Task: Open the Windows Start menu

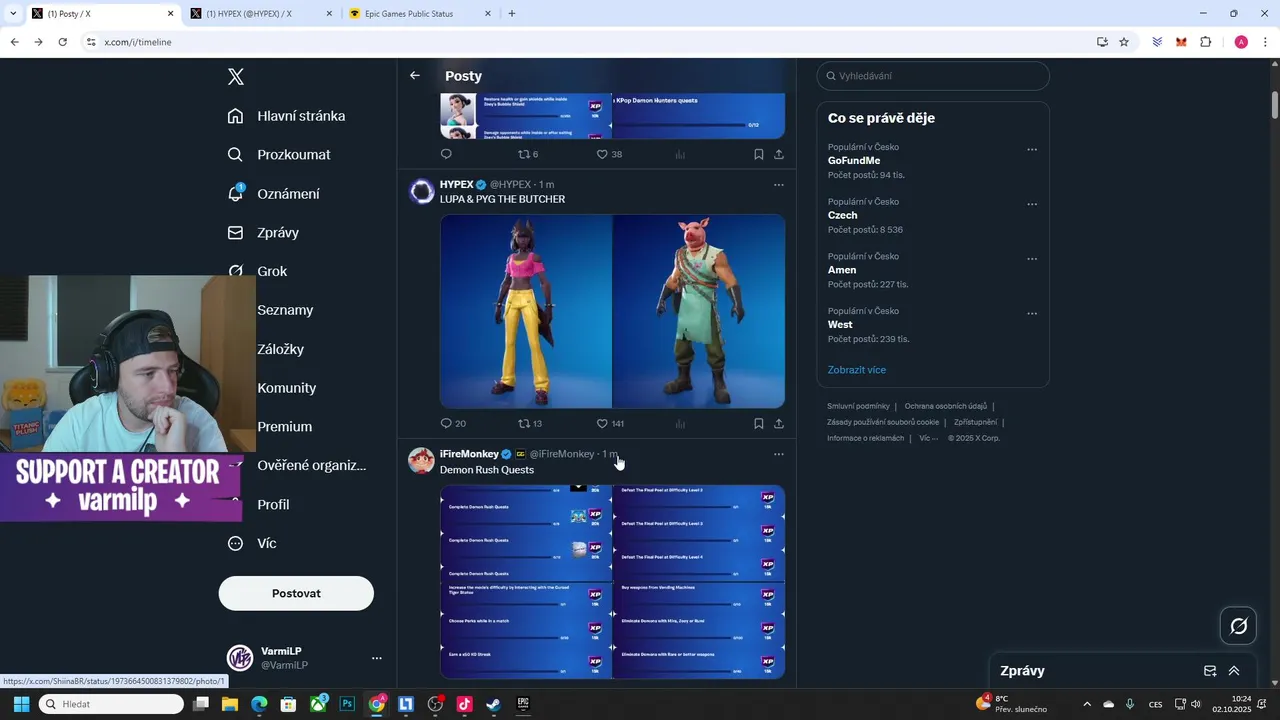Action: pos(21,704)
